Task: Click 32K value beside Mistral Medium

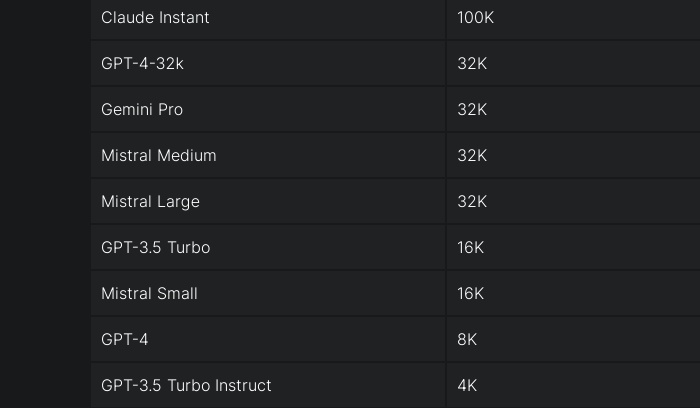Action: click(472, 156)
